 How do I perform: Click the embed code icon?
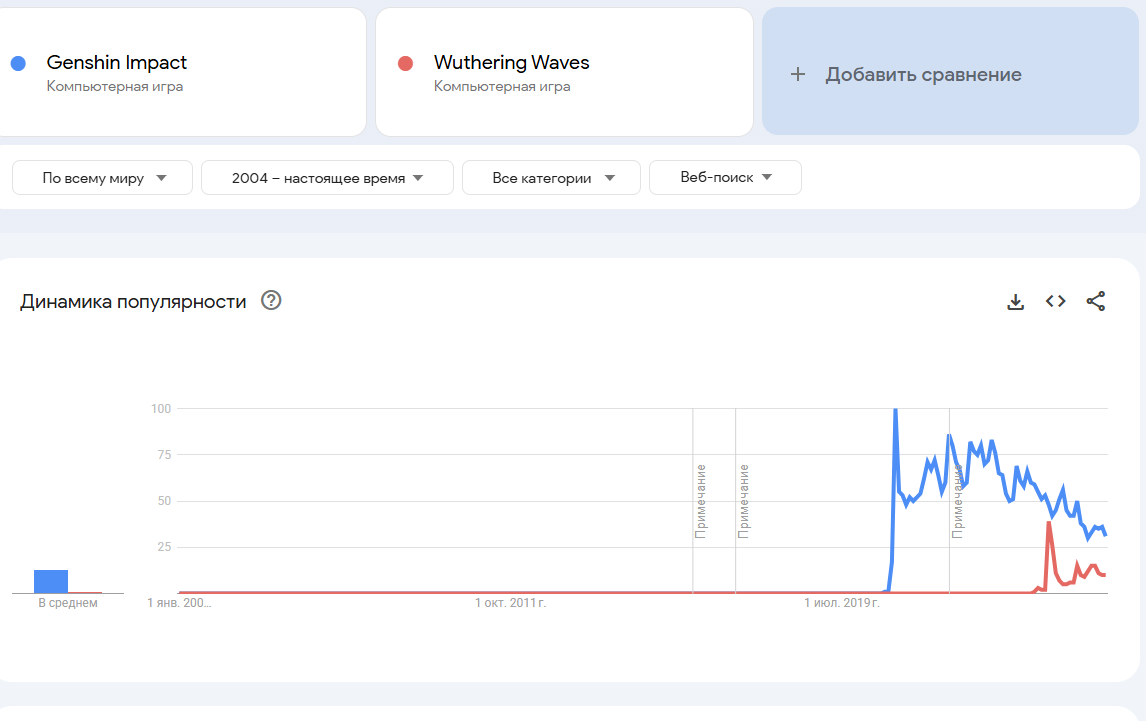point(1055,301)
